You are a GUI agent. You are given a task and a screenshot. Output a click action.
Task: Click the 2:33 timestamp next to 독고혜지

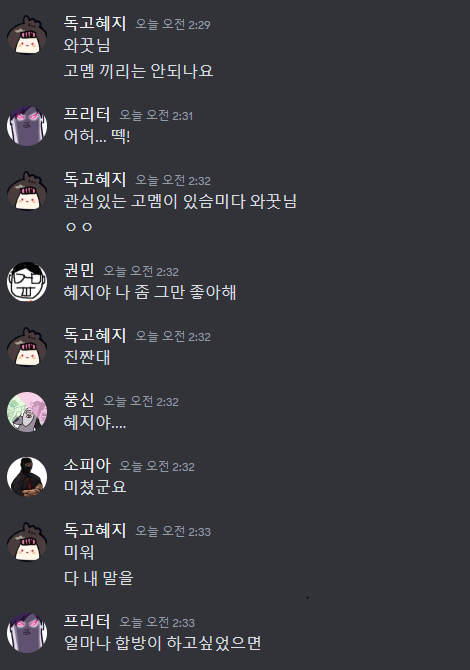point(173,531)
